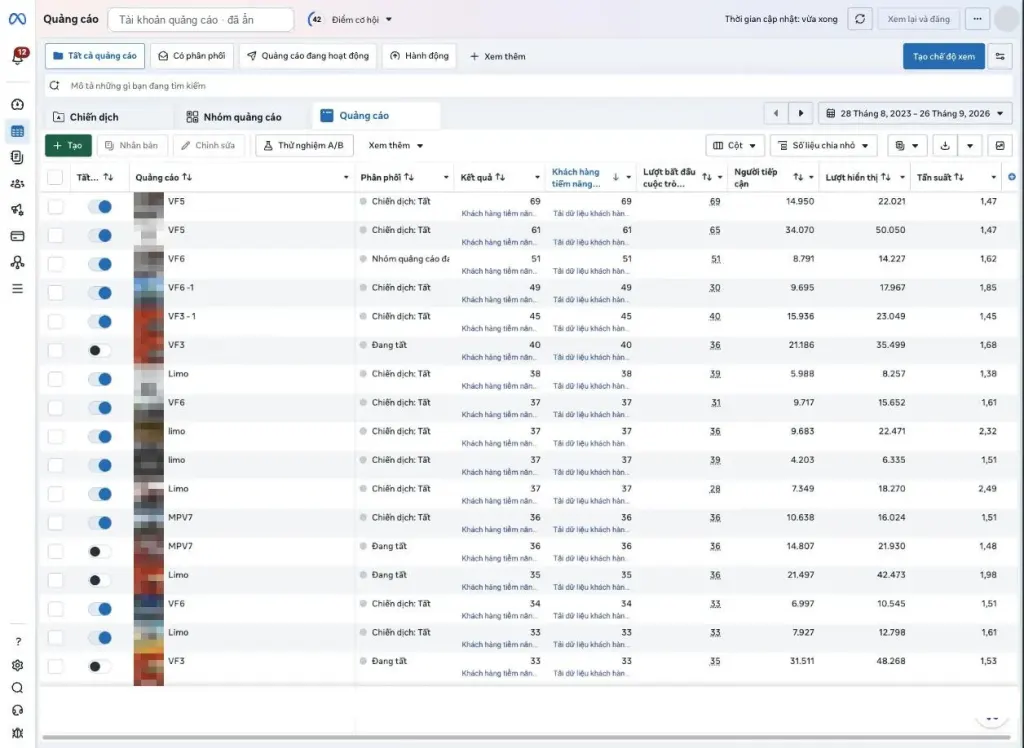Select the checkbox for the VF6 -1 row
1024x748 pixels.
click(56, 293)
